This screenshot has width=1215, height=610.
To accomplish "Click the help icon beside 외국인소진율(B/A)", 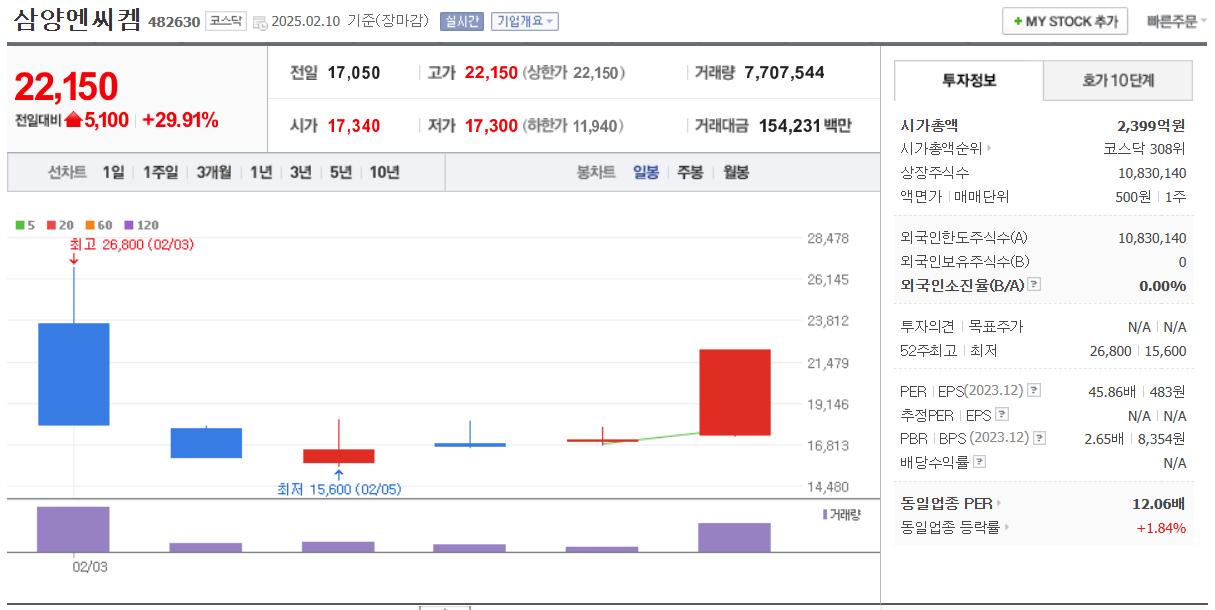I will click(x=1034, y=285).
